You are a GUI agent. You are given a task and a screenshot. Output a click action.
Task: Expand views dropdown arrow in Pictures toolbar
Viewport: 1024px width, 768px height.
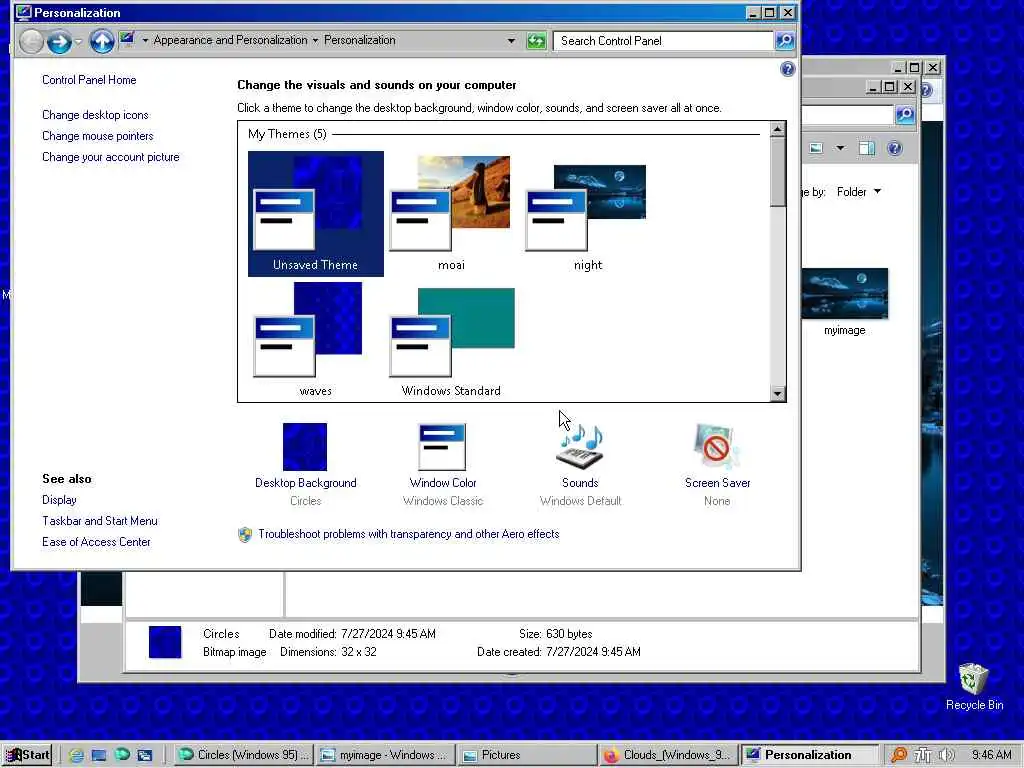click(840, 148)
